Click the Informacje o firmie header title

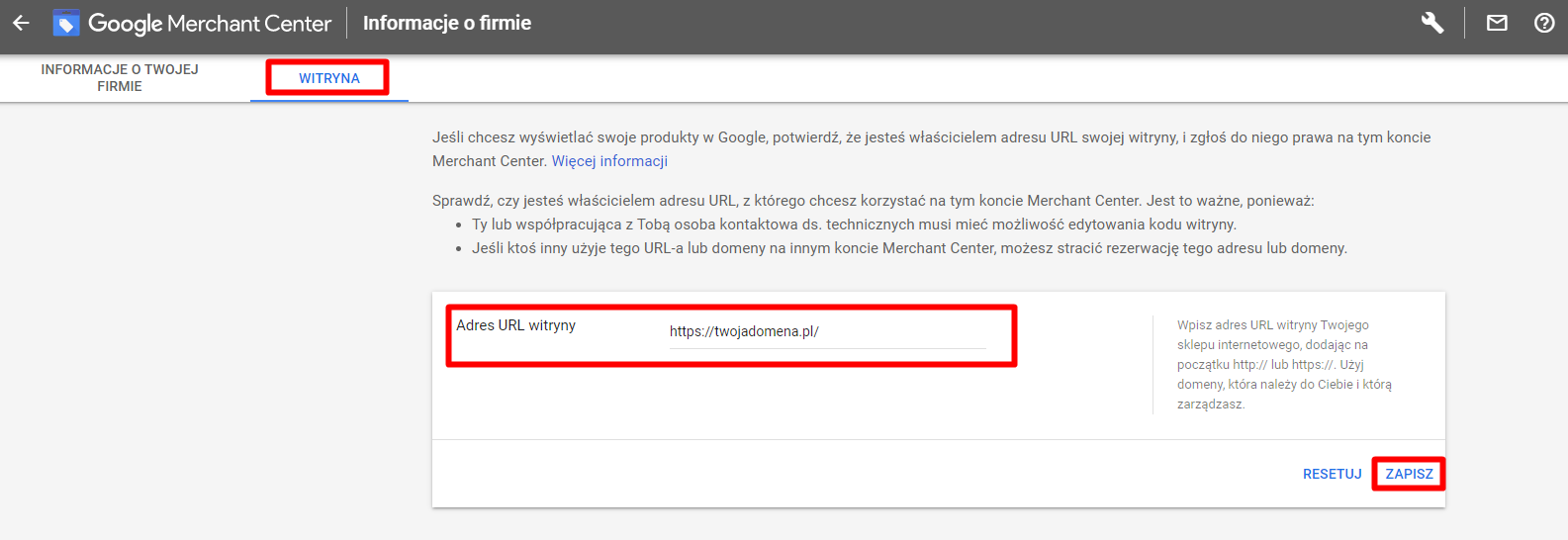coord(447,23)
